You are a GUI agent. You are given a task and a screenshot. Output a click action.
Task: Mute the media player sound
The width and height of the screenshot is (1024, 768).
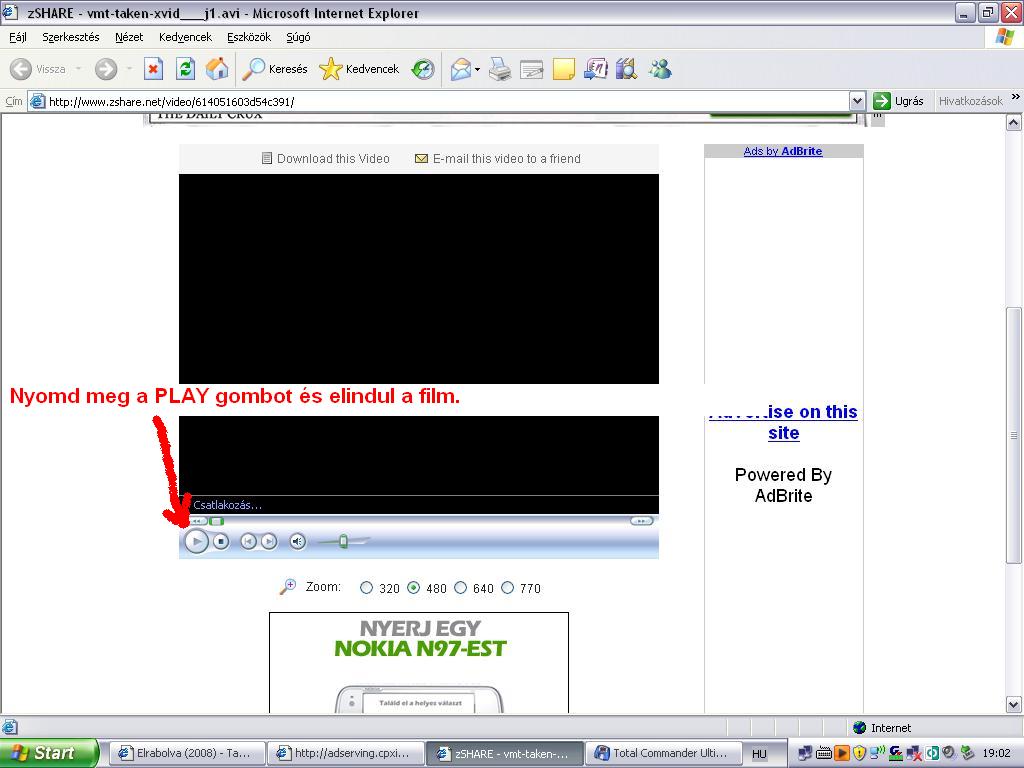(297, 541)
